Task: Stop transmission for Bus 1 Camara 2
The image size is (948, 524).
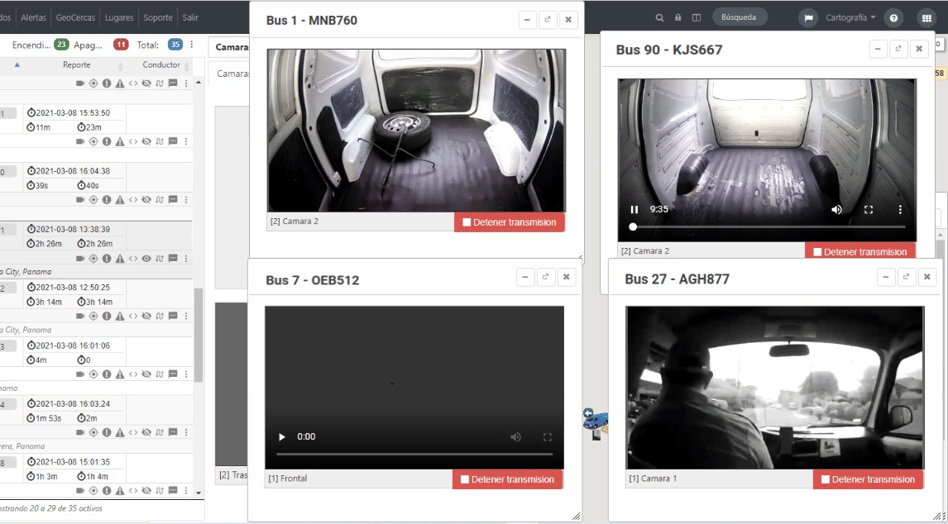Action: (509, 222)
